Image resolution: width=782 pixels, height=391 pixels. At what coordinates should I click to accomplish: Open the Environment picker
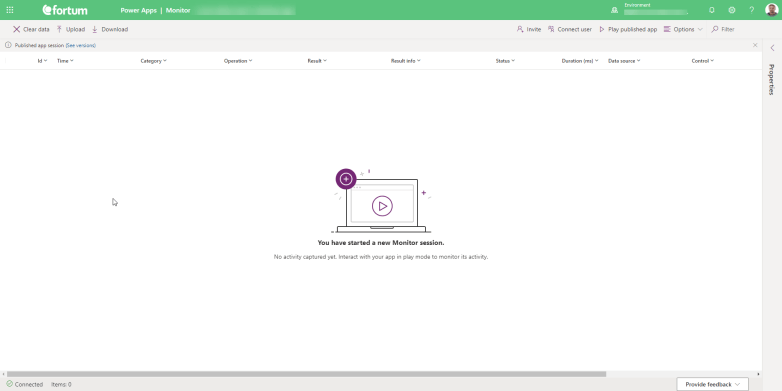[x=649, y=9]
